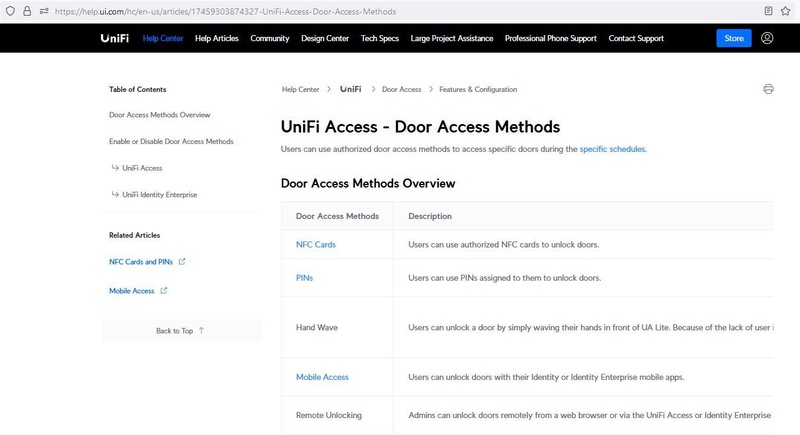800x435 pixels.
Task: Click the blue Store button
Action: pos(734,39)
